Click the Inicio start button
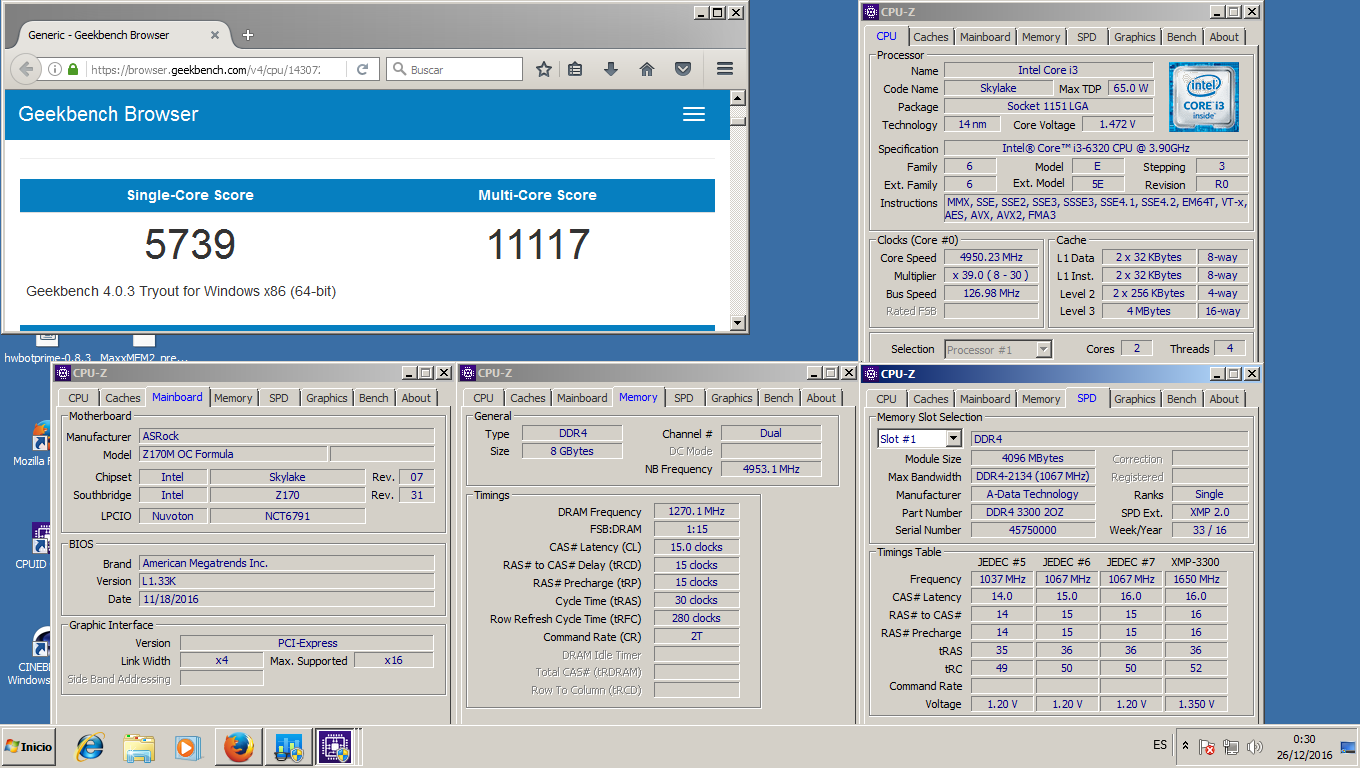This screenshot has width=1360, height=768. pyautogui.click(x=29, y=747)
